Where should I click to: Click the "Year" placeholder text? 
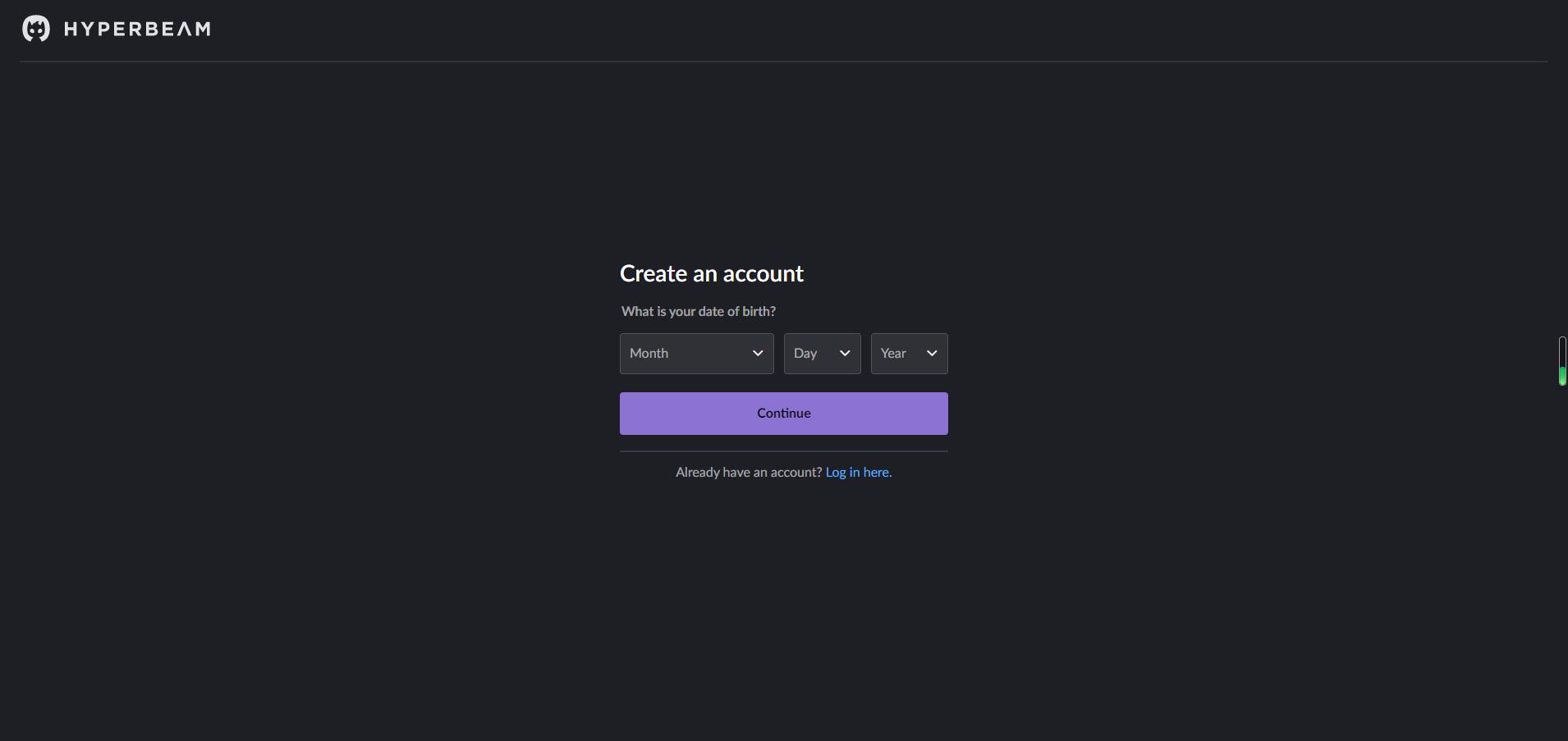(x=892, y=354)
